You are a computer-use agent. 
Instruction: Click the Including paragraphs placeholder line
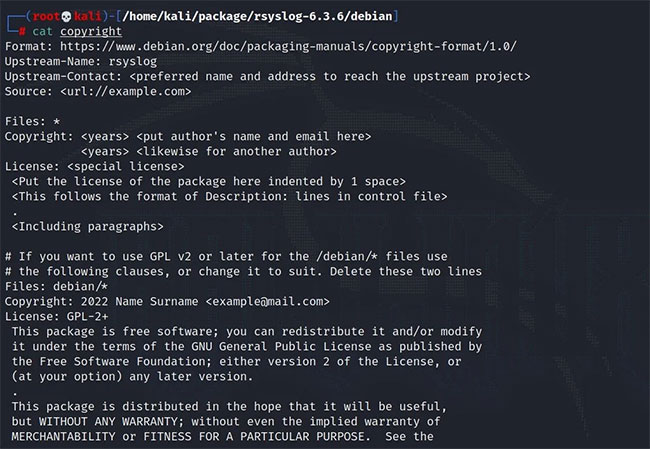[87, 227]
